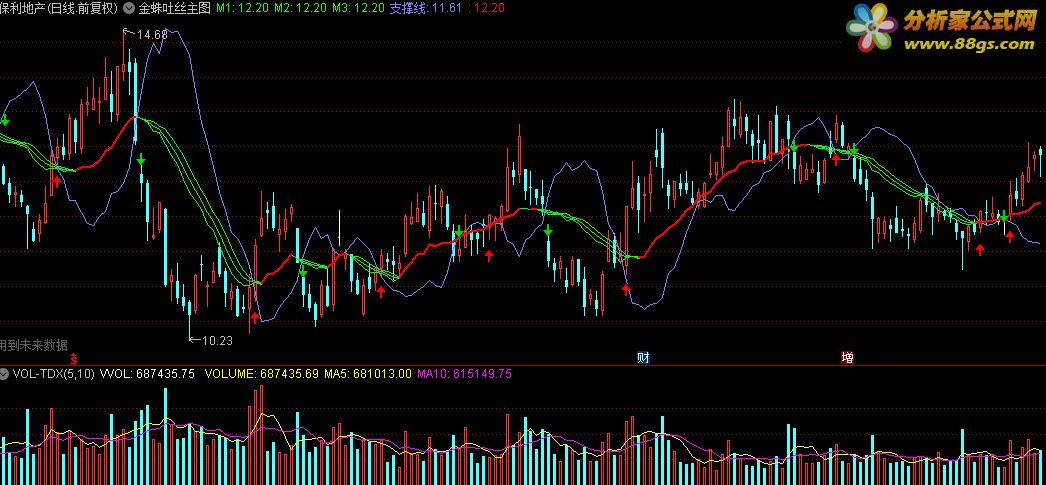
Task: Click the VOLUME: 687435.69 value label
Action: (x=262, y=374)
